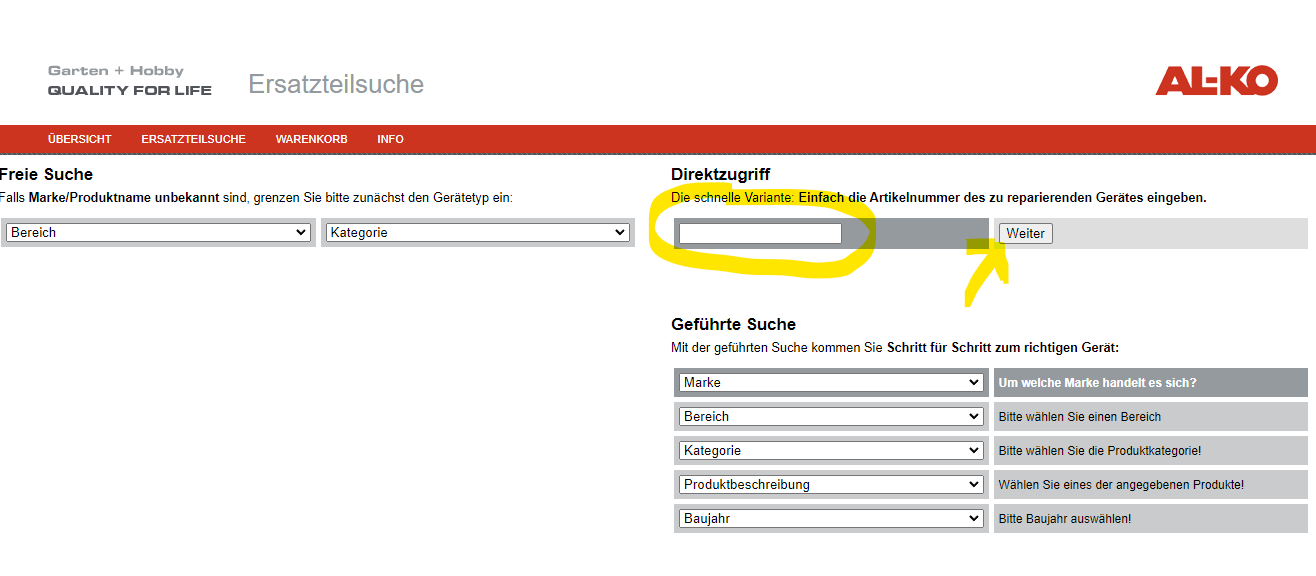This screenshot has width=1316, height=576.
Task: Open the INFO menu item
Action: coord(390,139)
